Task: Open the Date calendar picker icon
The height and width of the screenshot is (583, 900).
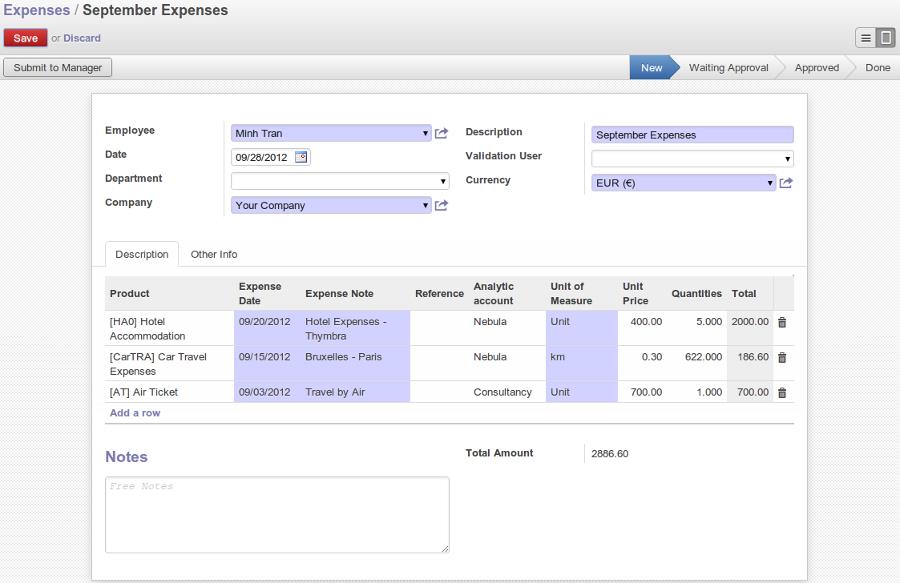Action: click(x=301, y=157)
